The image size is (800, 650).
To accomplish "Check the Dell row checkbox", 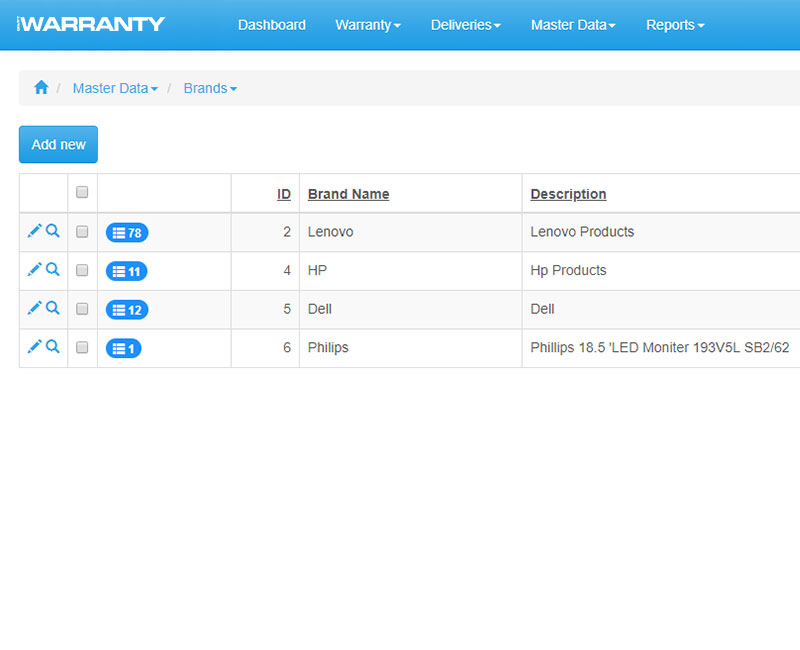I will [82, 309].
